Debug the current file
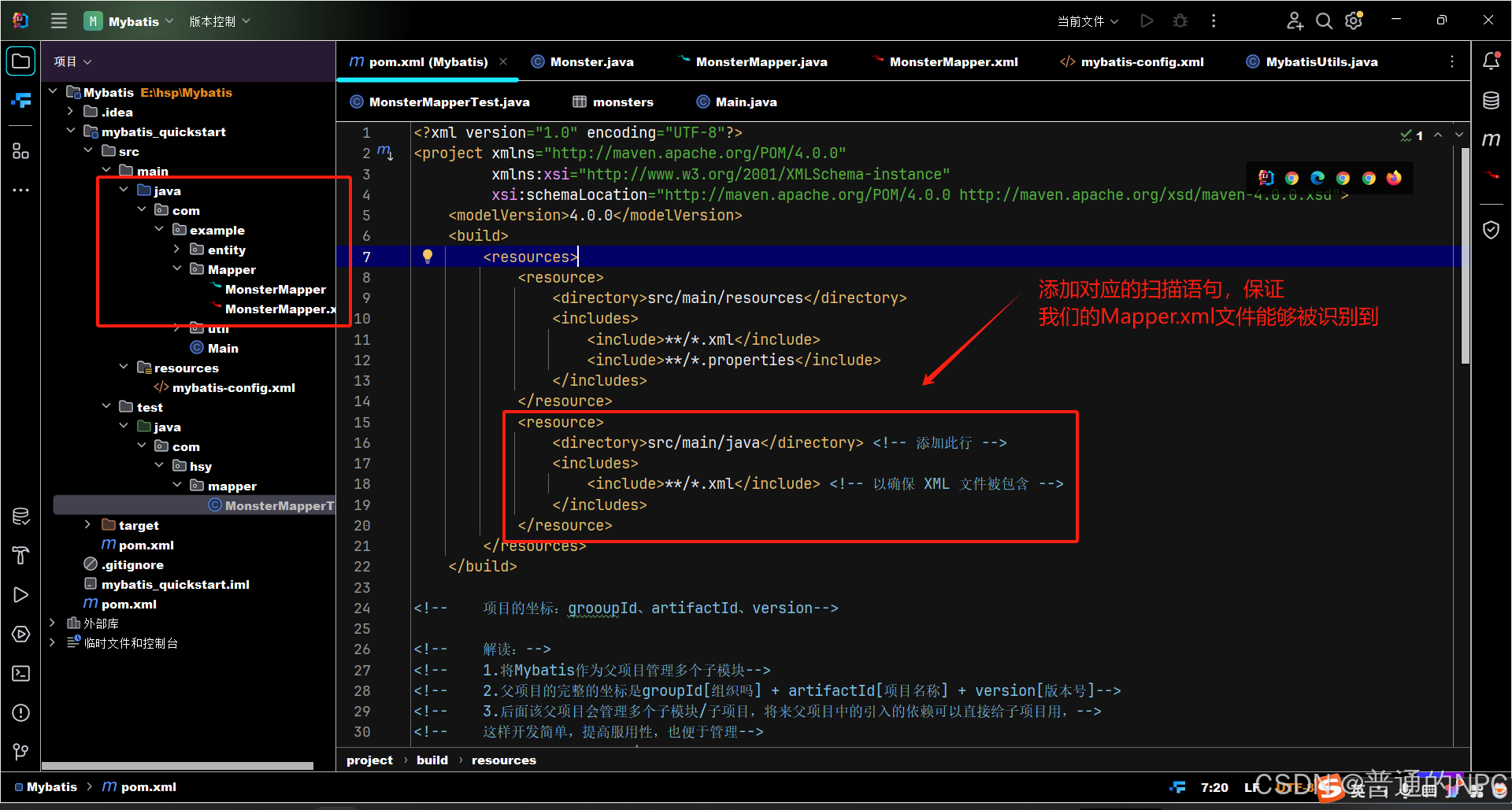The width and height of the screenshot is (1512, 810). click(1180, 21)
